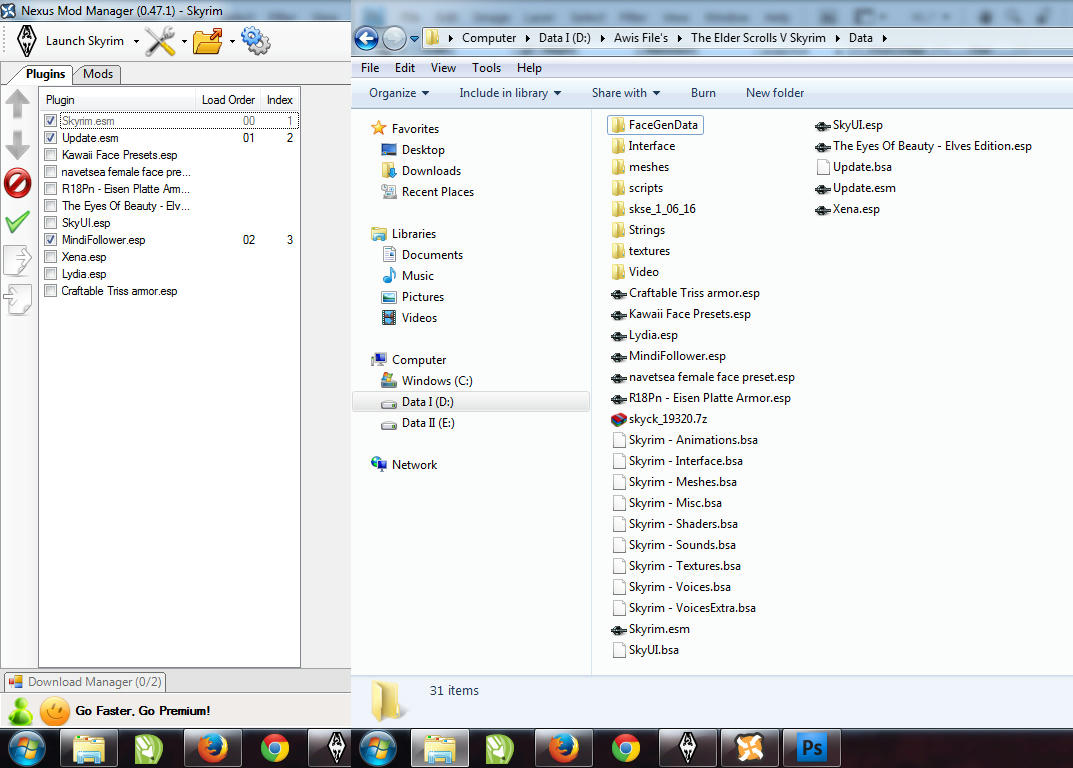The width and height of the screenshot is (1073, 768).
Task: Enable the SkyUI.esp plugin checkbox
Action: pos(51,223)
